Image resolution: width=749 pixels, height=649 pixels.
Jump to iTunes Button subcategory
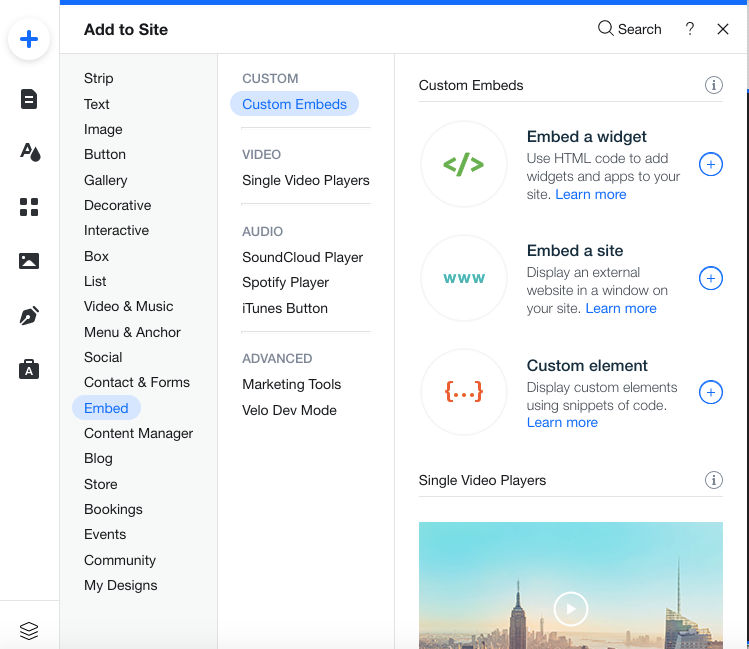285,309
